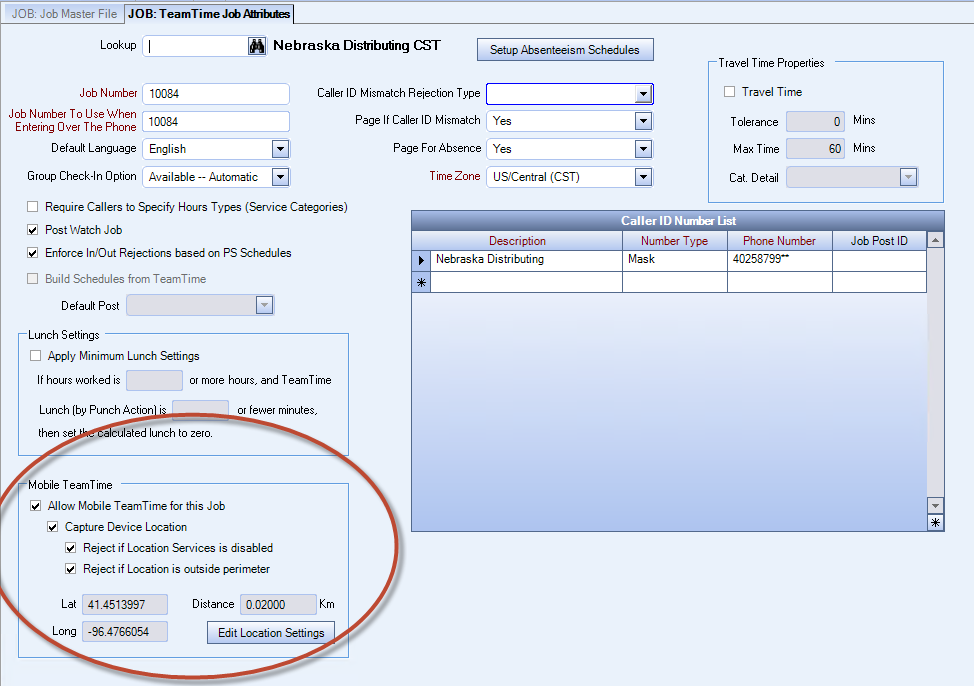Click the Lookup text field

[194, 46]
